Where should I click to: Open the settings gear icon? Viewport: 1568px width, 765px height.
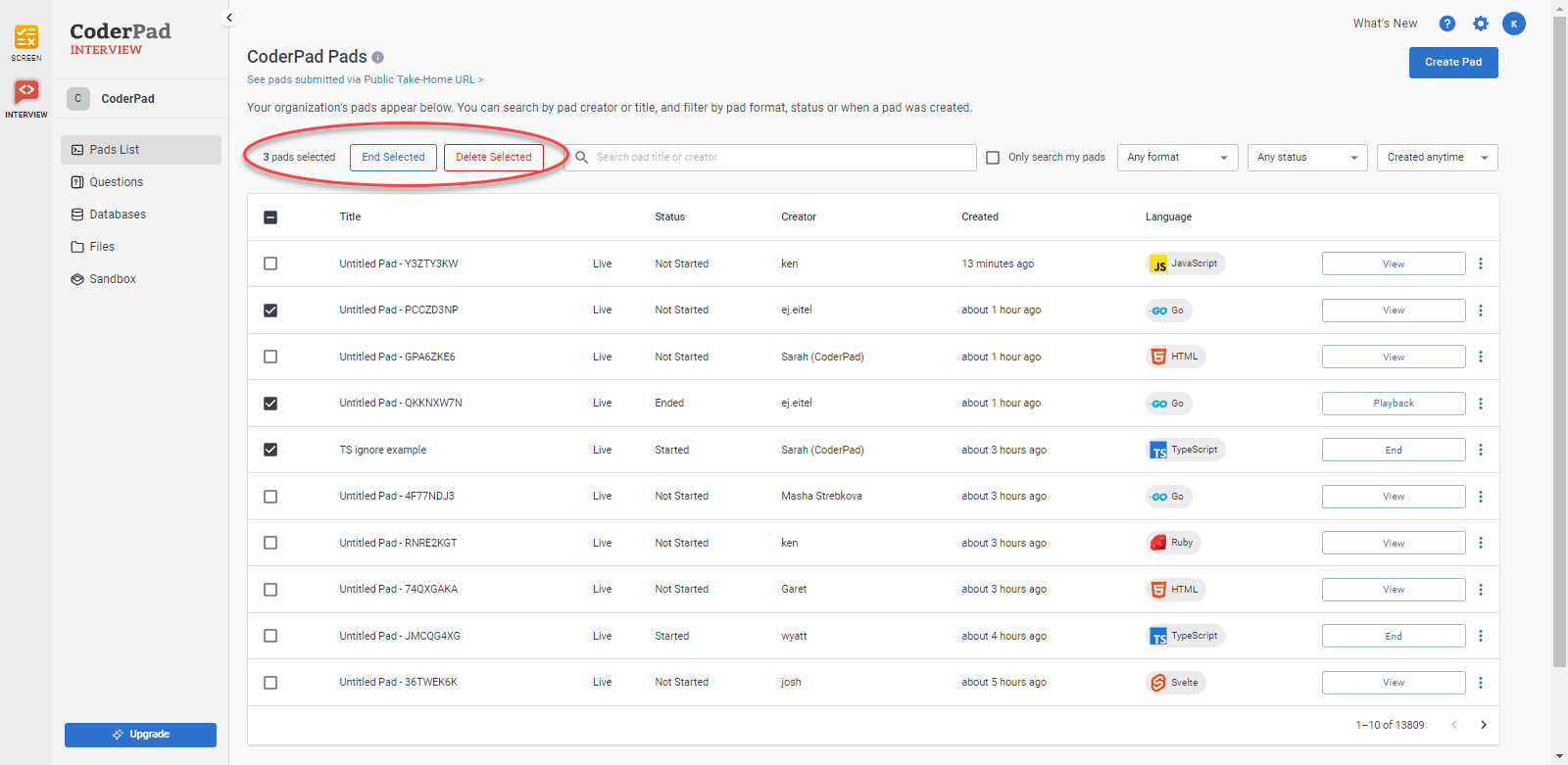tap(1480, 24)
